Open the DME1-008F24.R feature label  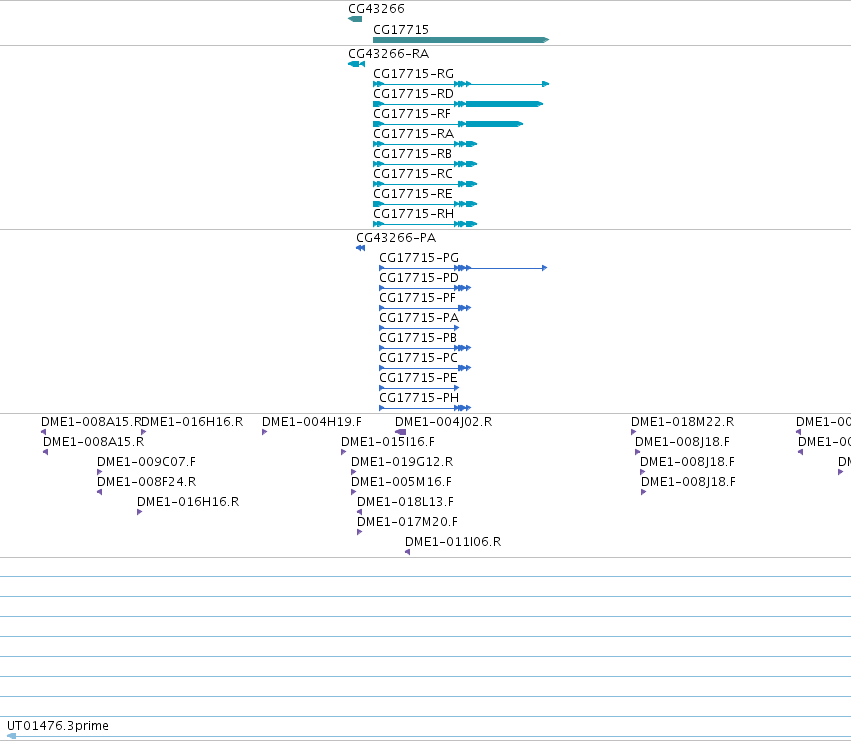click(x=147, y=483)
